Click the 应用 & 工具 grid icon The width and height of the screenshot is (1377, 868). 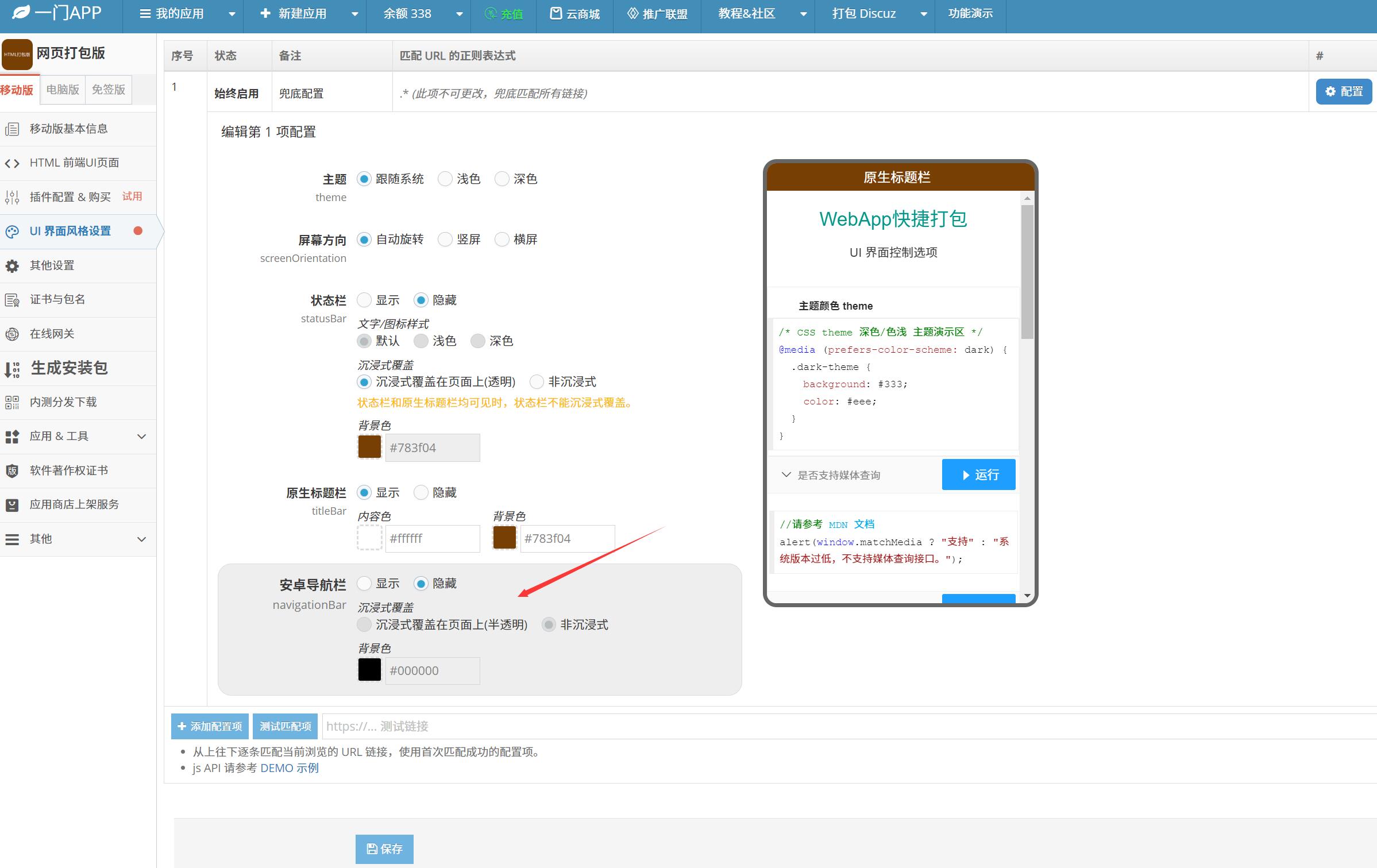[12, 437]
